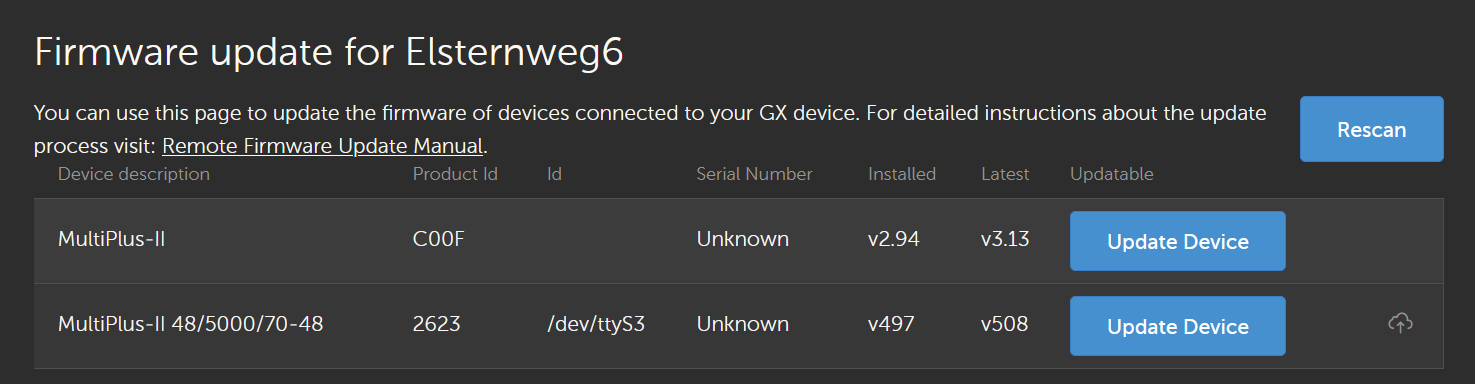Click the Serial Number column header
The width and height of the screenshot is (1475, 384).
[x=754, y=174]
